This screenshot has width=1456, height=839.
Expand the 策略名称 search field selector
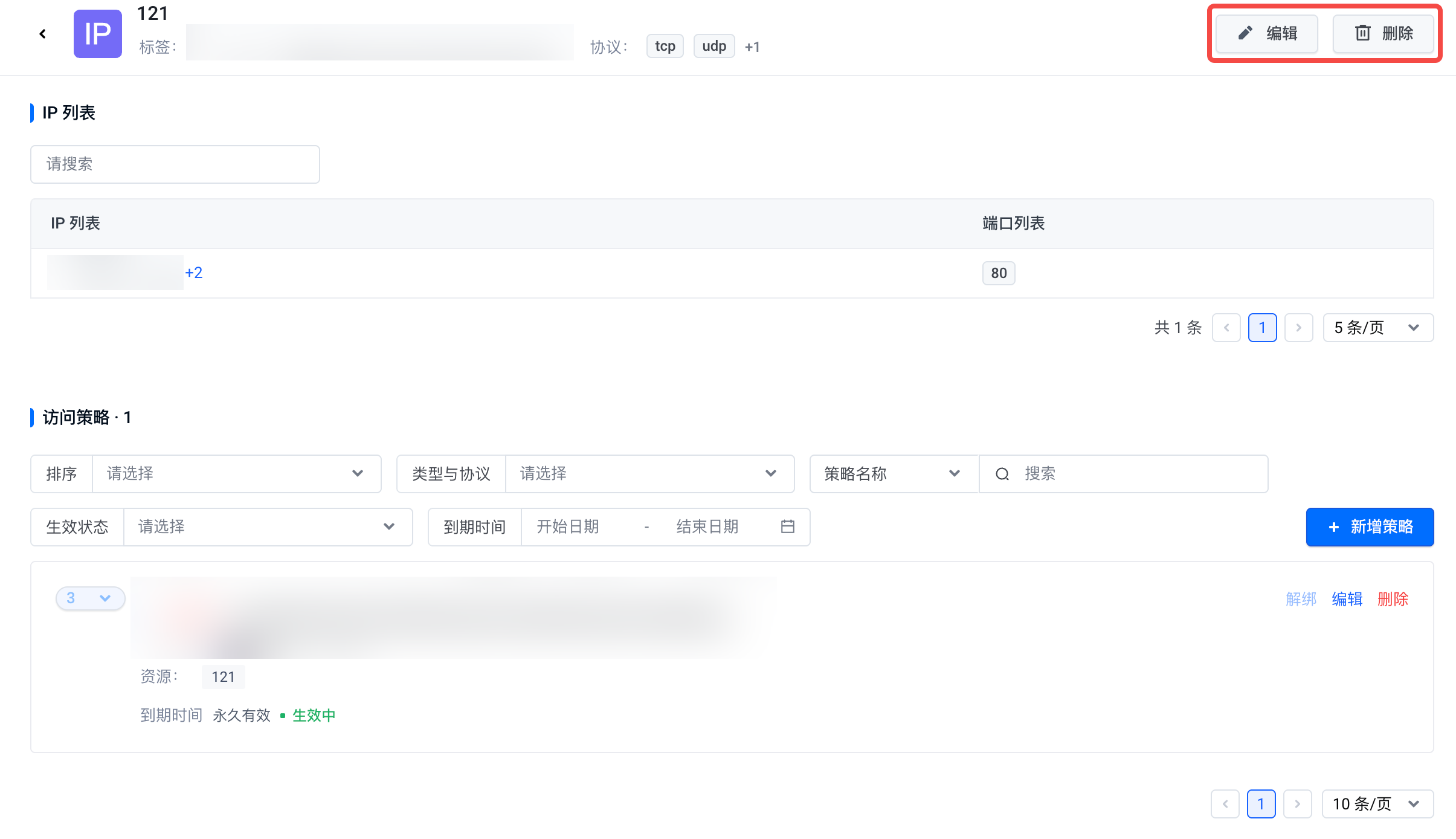894,474
